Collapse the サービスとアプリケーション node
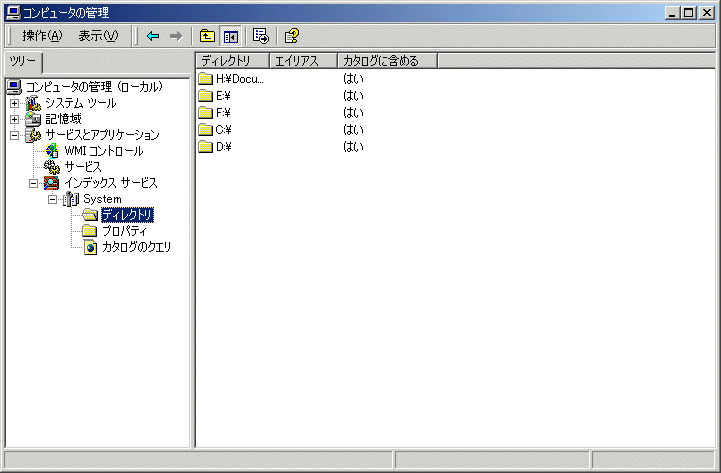Viewport: 721px width, 473px height. pyautogui.click(x=14, y=135)
